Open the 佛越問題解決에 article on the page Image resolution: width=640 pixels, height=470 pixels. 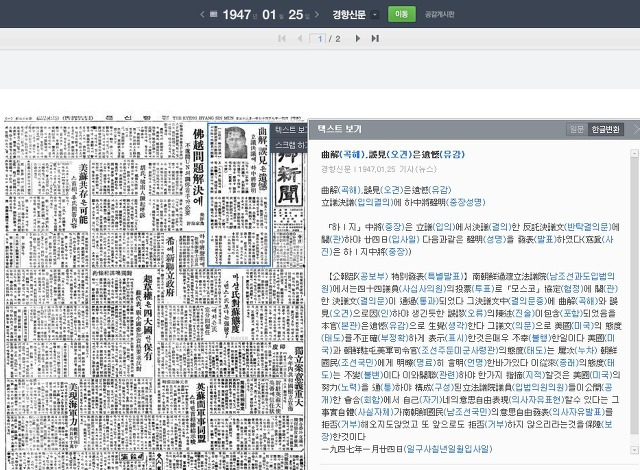198,167
